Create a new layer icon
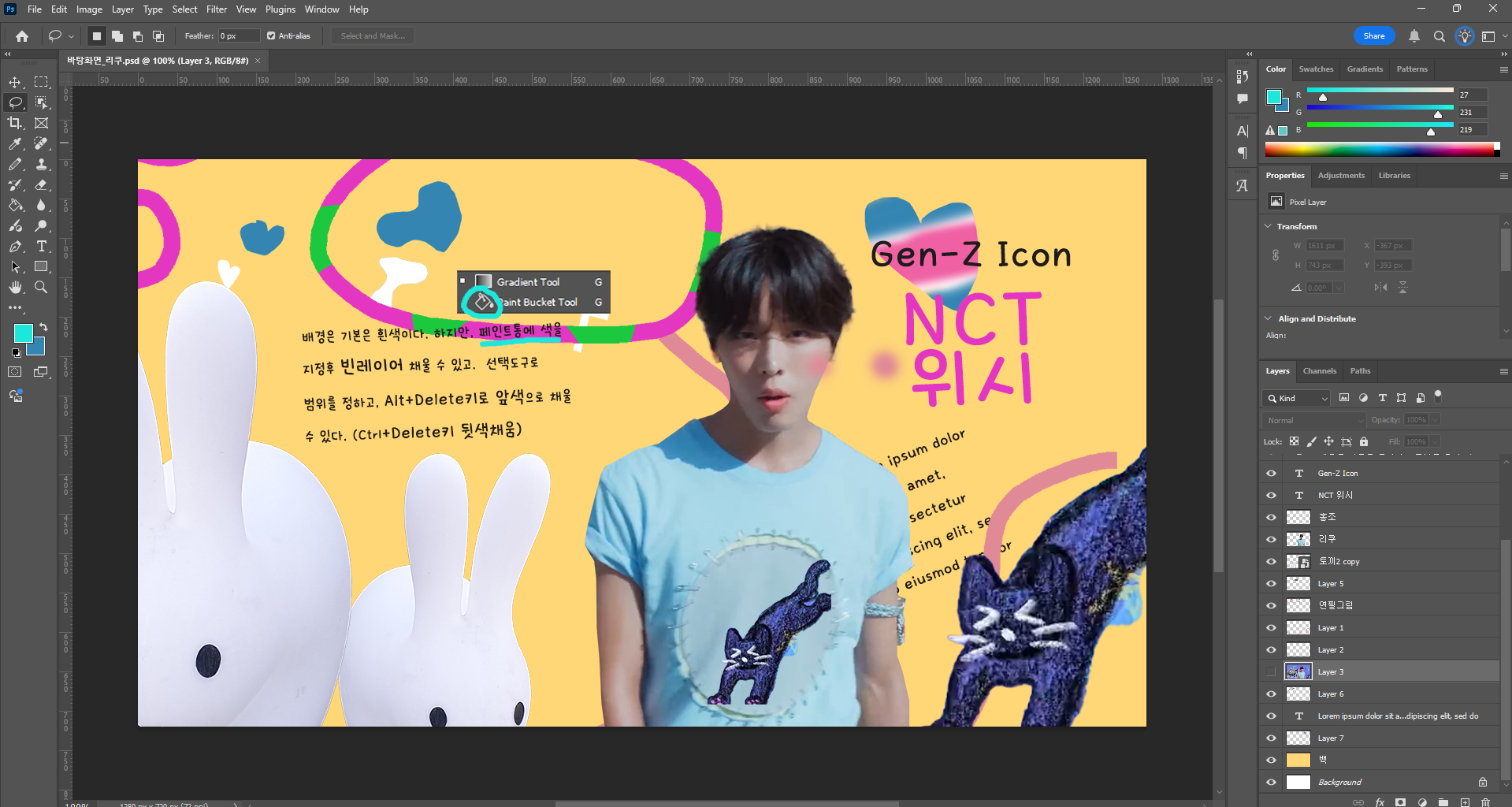Viewport: 1512px width, 807px height. tap(1465, 802)
